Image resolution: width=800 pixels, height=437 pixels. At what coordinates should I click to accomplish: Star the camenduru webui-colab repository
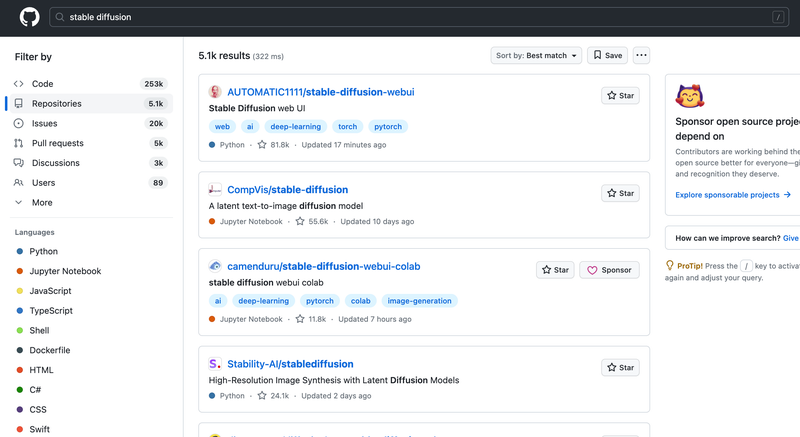(555, 270)
